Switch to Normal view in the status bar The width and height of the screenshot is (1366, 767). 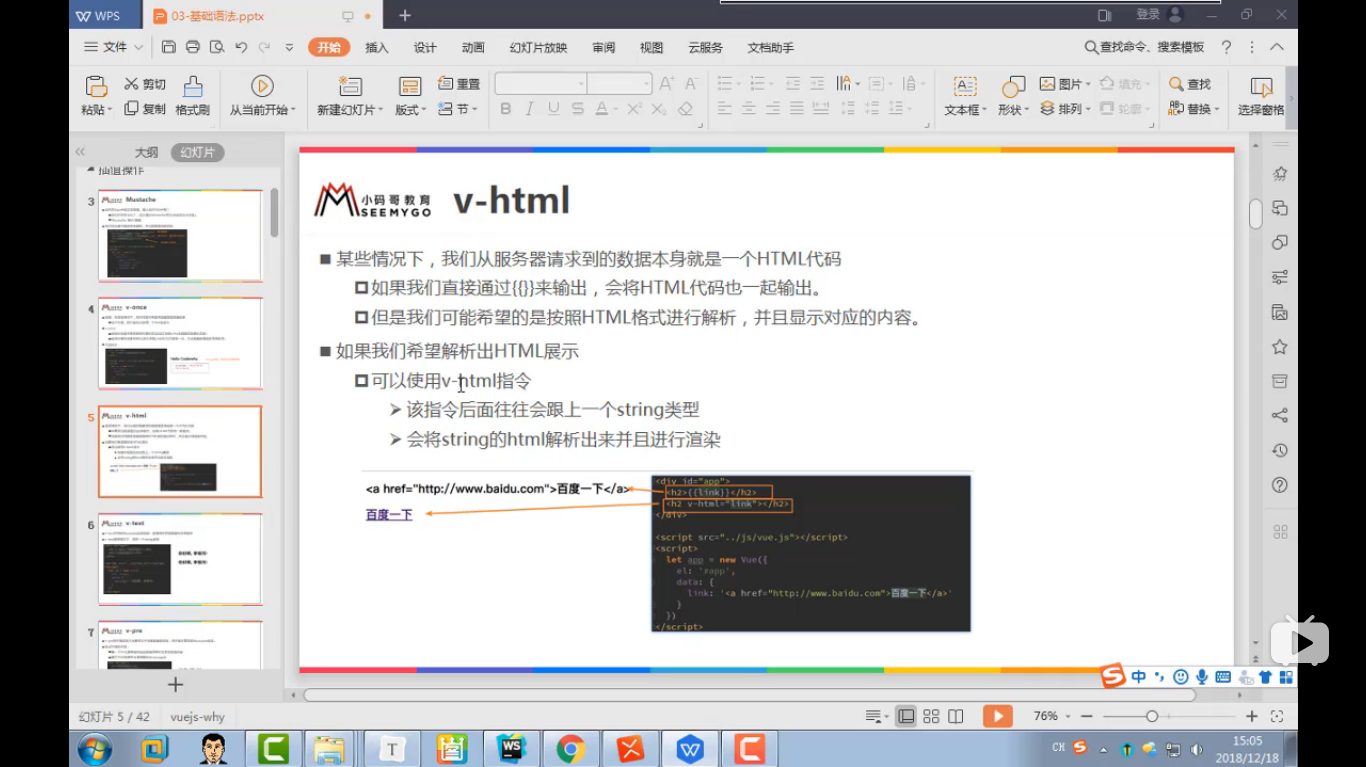(x=906, y=716)
